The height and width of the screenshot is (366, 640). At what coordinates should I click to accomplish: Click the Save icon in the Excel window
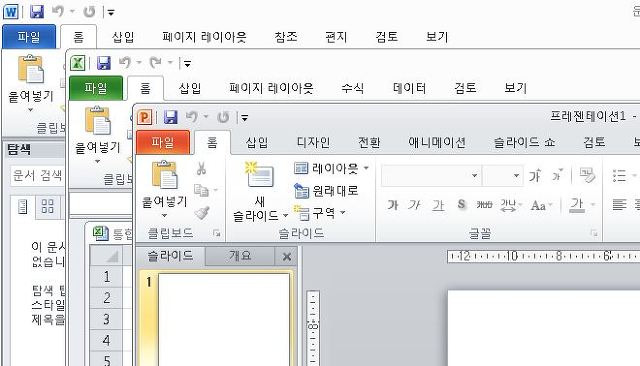[104, 63]
